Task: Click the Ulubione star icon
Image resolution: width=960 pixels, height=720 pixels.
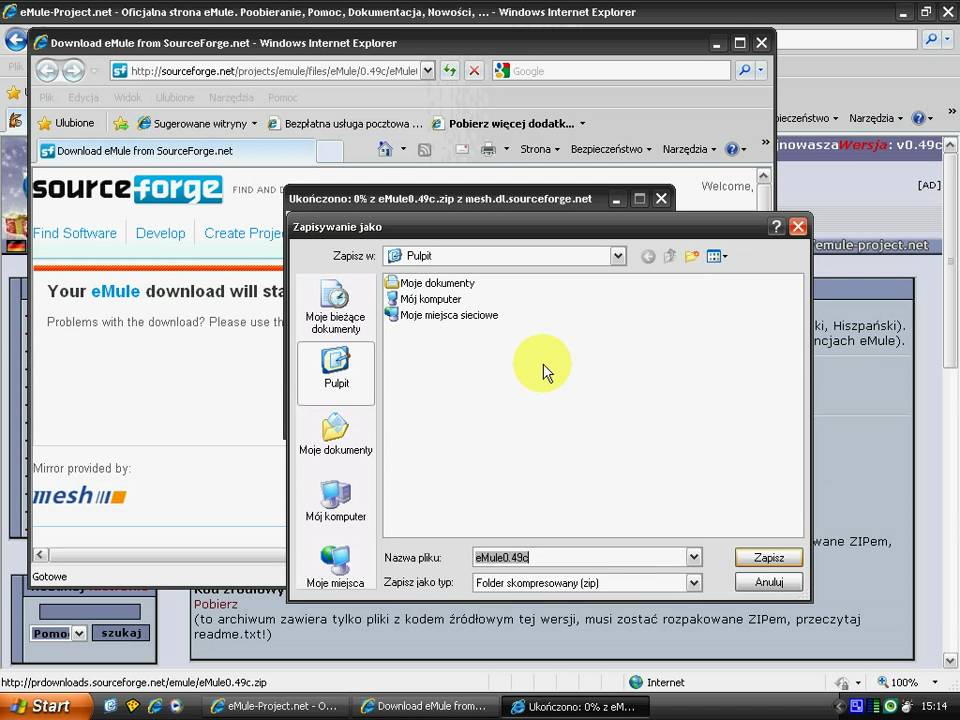Action: click(x=44, y=124)
